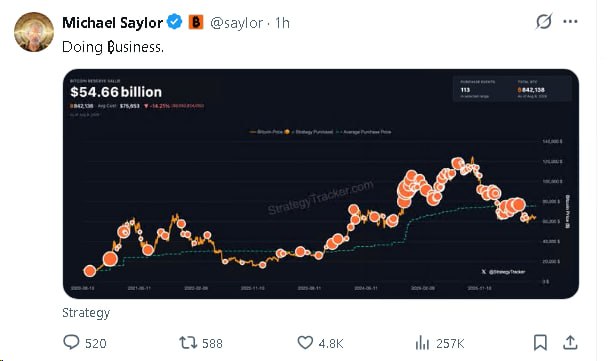Screen dimensions: 613x361
Task: Click the reply speech bubble icon
Action: (x=71, y=342)
